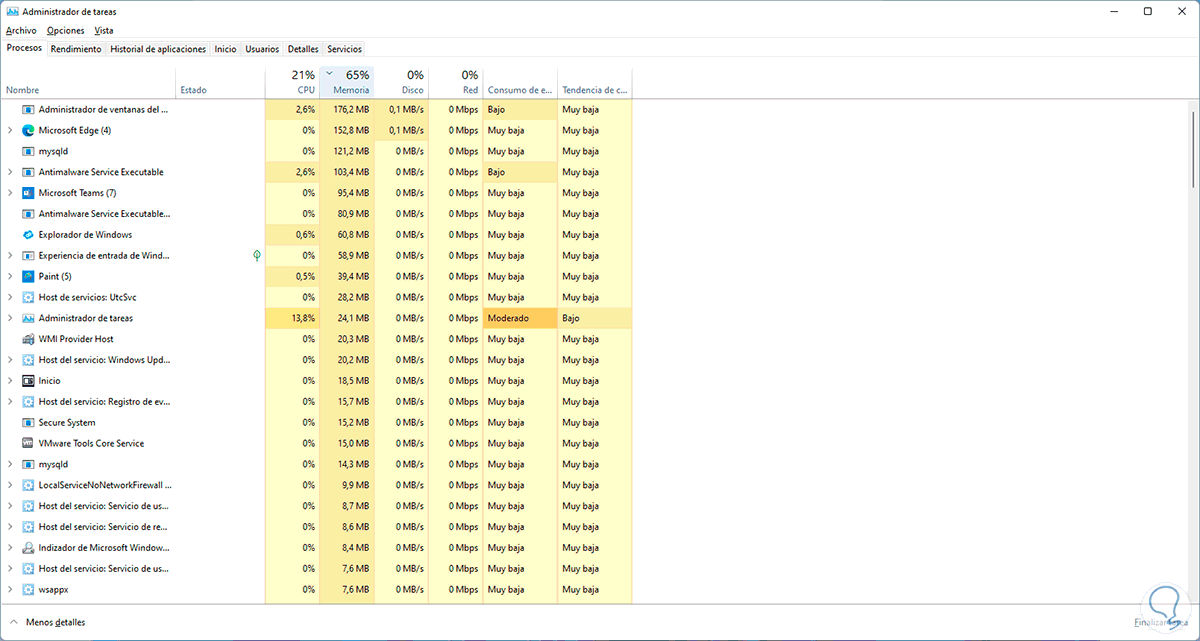Open the Inicio tab in the tab bar

click(226, 49)
